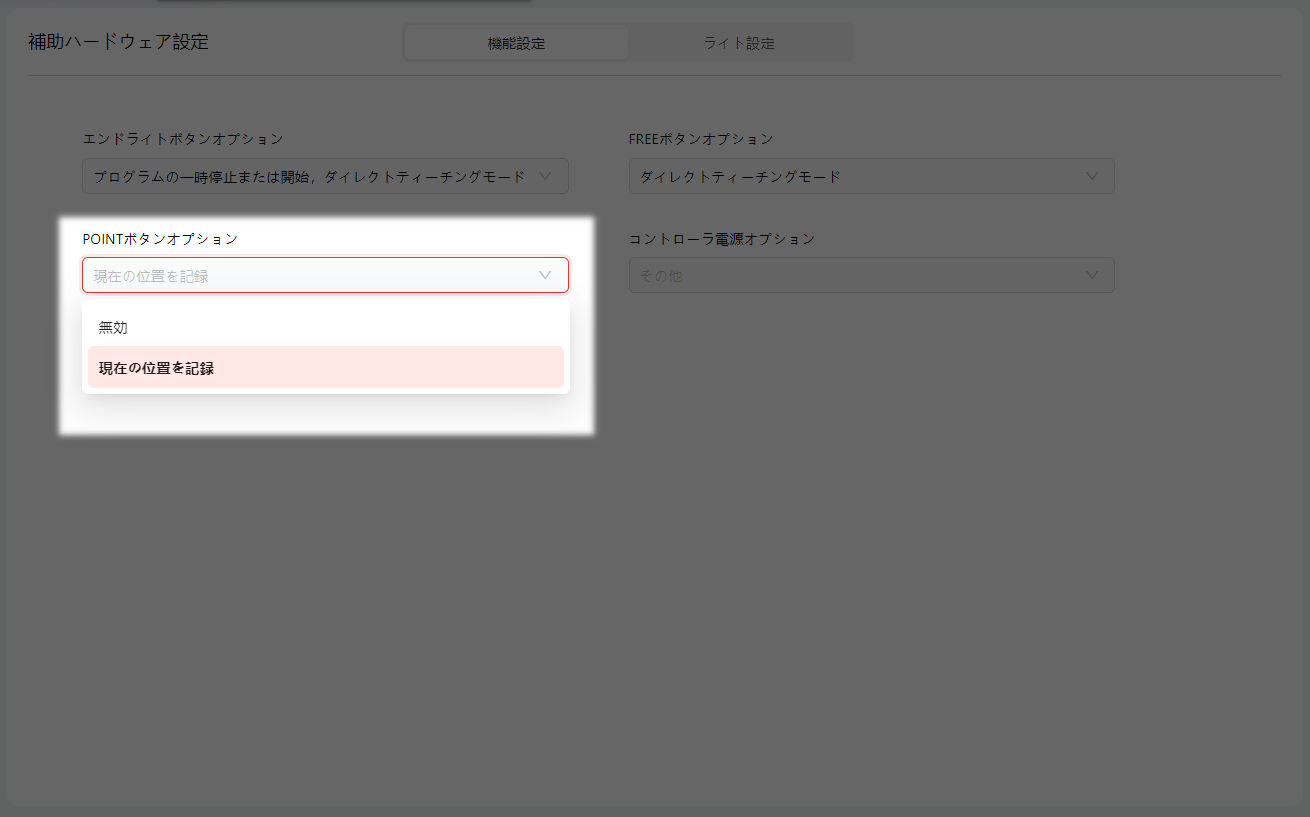Screen dimensions: 1310x817
Task: Click the FREEボタンオプション label text
Action: pyautogui.click(x=701, y=139)
